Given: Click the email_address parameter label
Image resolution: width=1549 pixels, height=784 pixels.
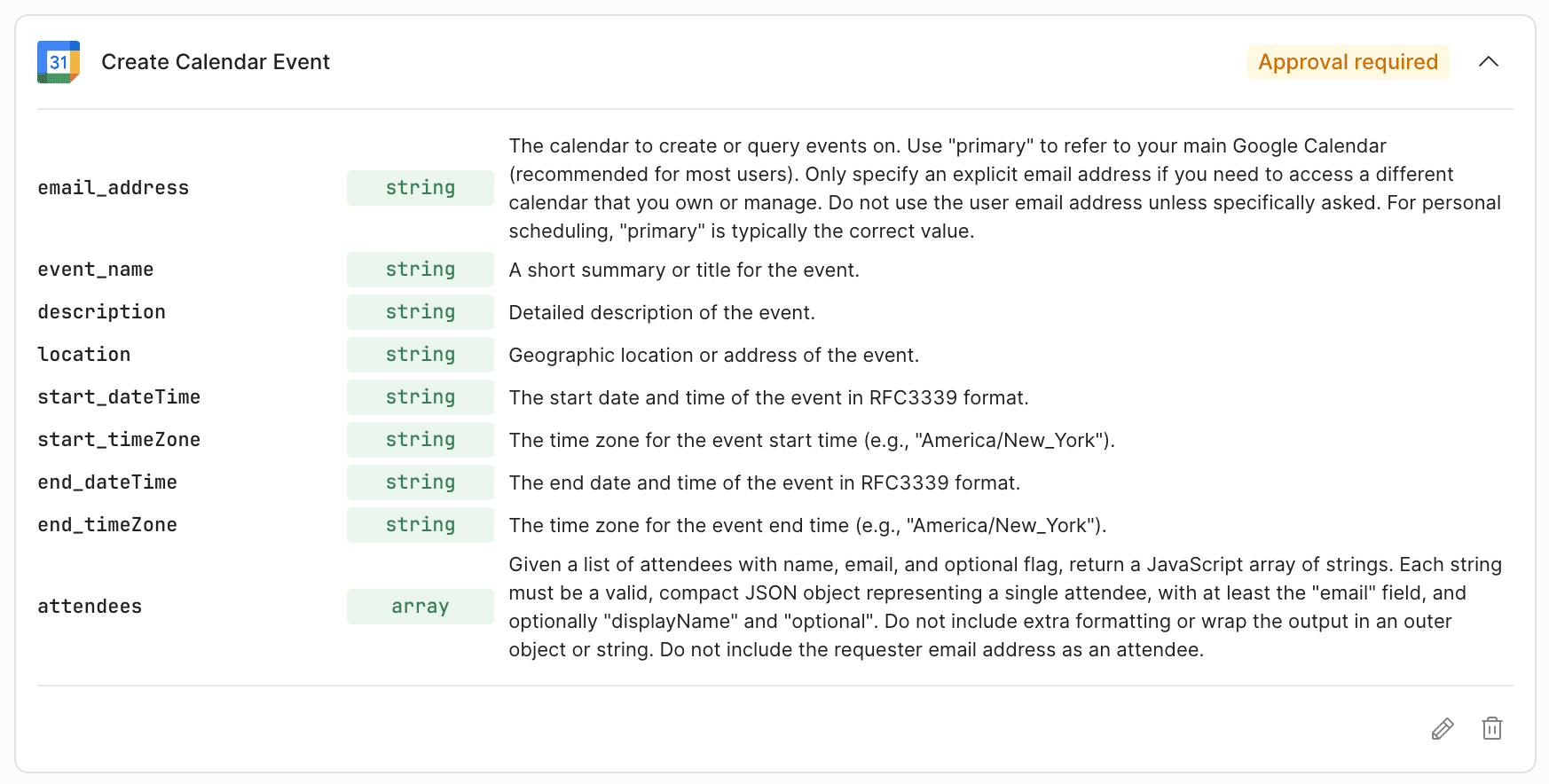Looking at the screenshot, I should pos(114,187).
